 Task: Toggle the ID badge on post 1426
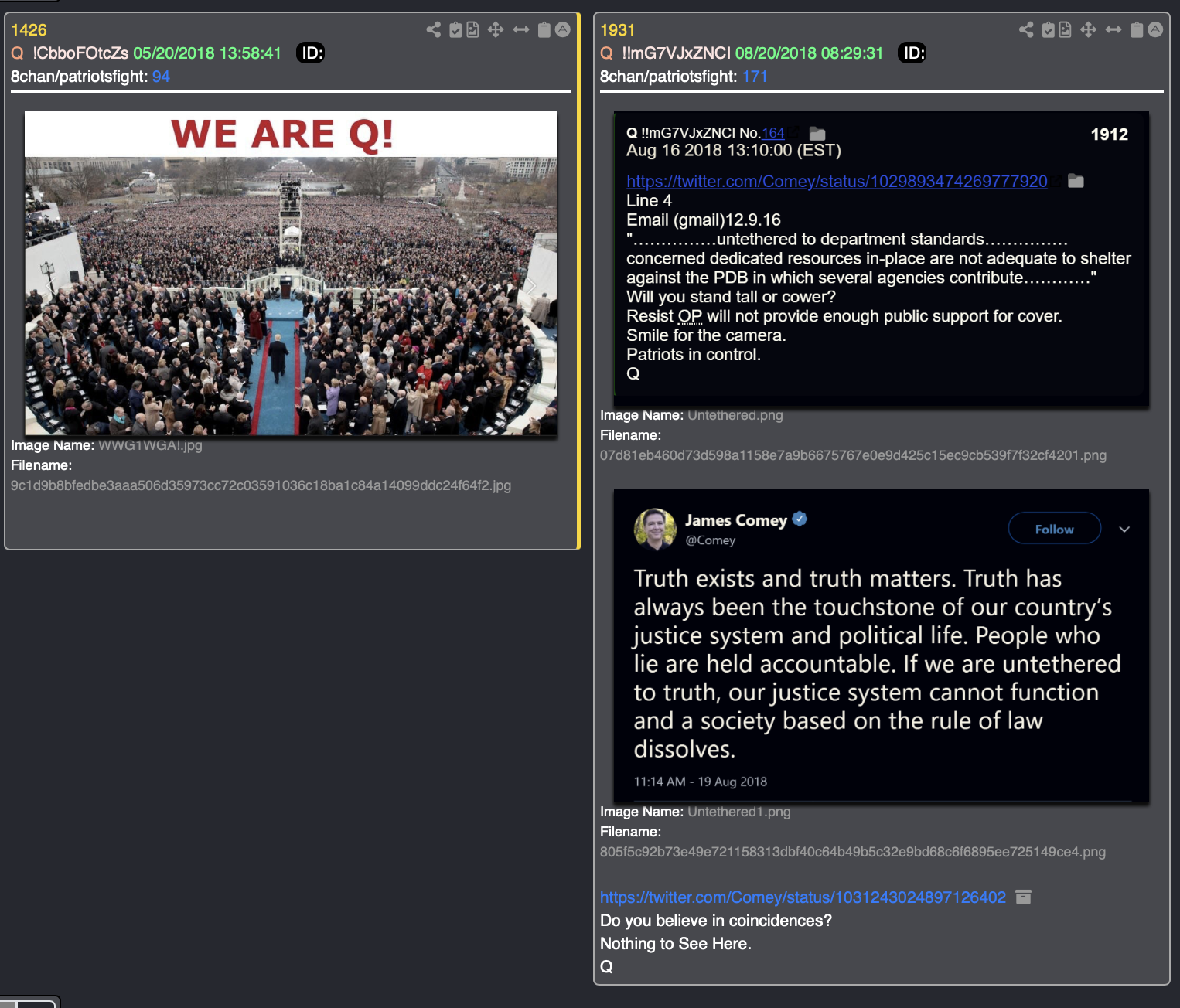pos(311,53)
